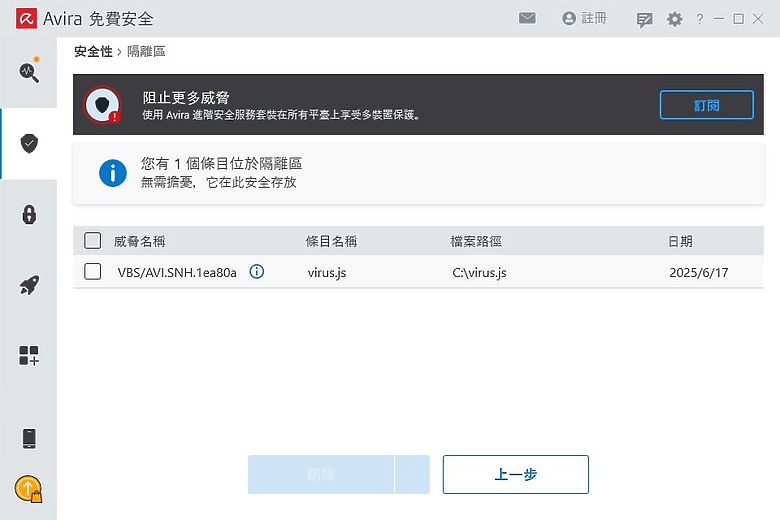Open the mobile phone sidebar icon
Image resolution: width=780 pixels, height=520 pixels.
[x=29, y=438]
